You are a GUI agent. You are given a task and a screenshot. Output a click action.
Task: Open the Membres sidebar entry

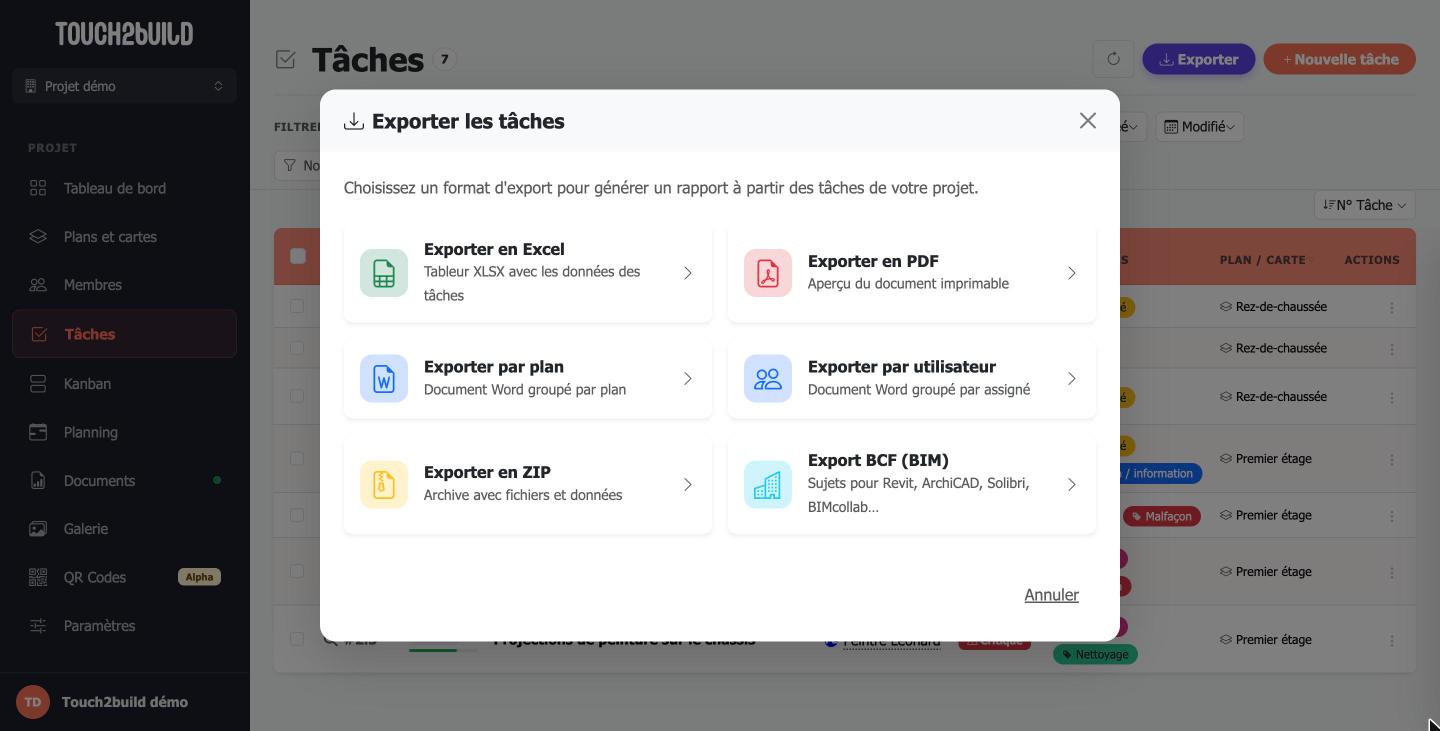point(125,285)
